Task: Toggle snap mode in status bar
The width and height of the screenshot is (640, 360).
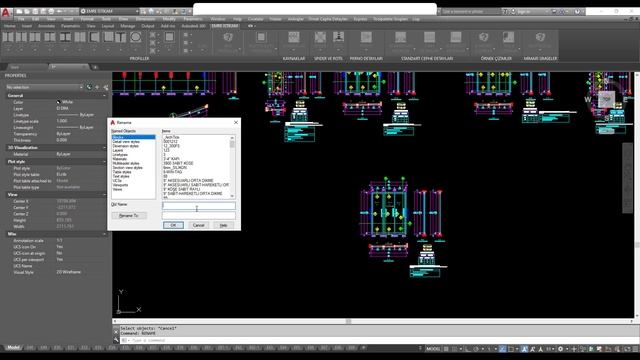Action: pos(454,349)
